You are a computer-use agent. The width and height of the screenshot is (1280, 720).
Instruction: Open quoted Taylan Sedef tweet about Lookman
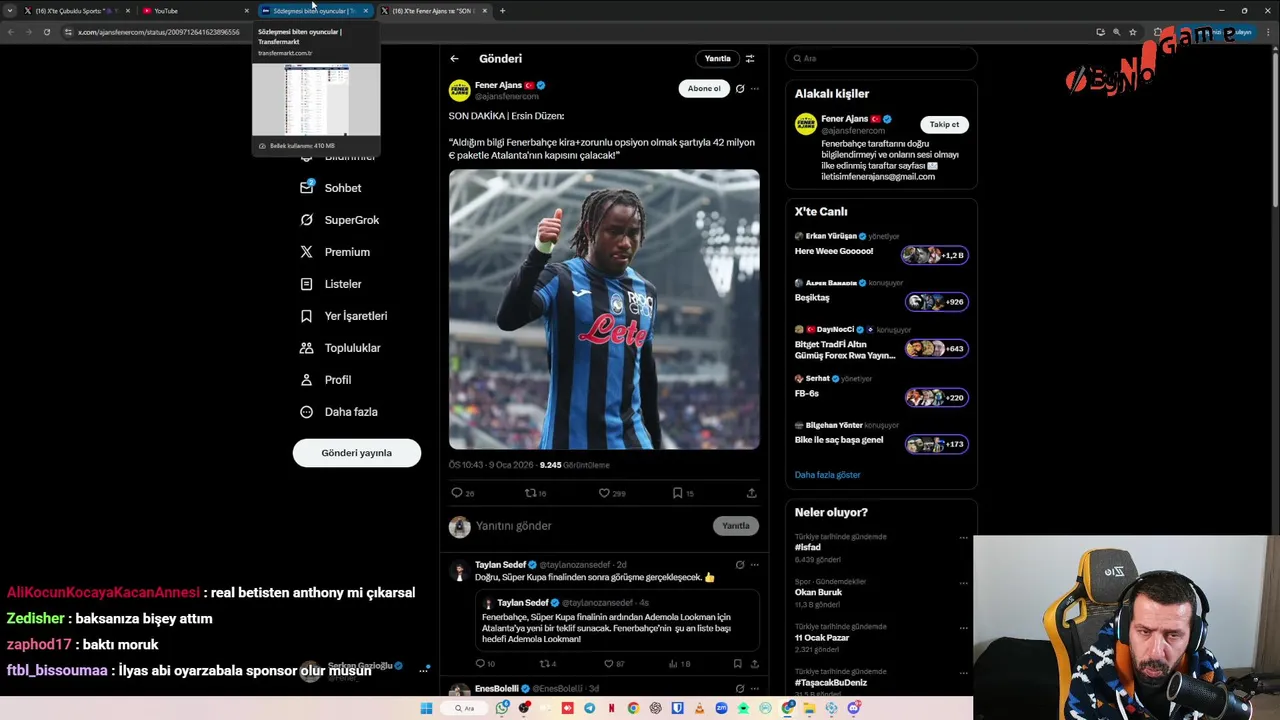[617, 619]
